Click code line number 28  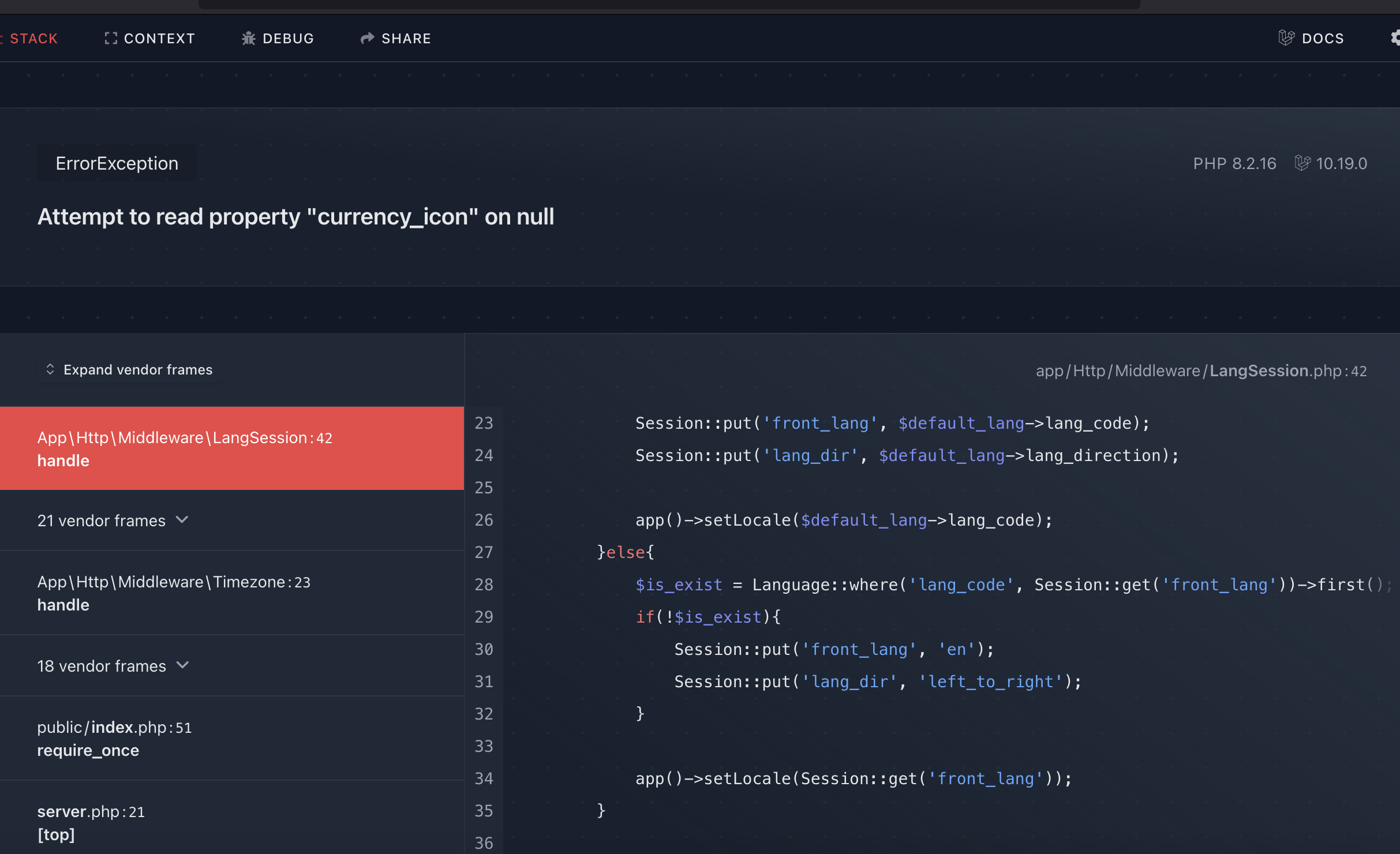pos(484,585)
